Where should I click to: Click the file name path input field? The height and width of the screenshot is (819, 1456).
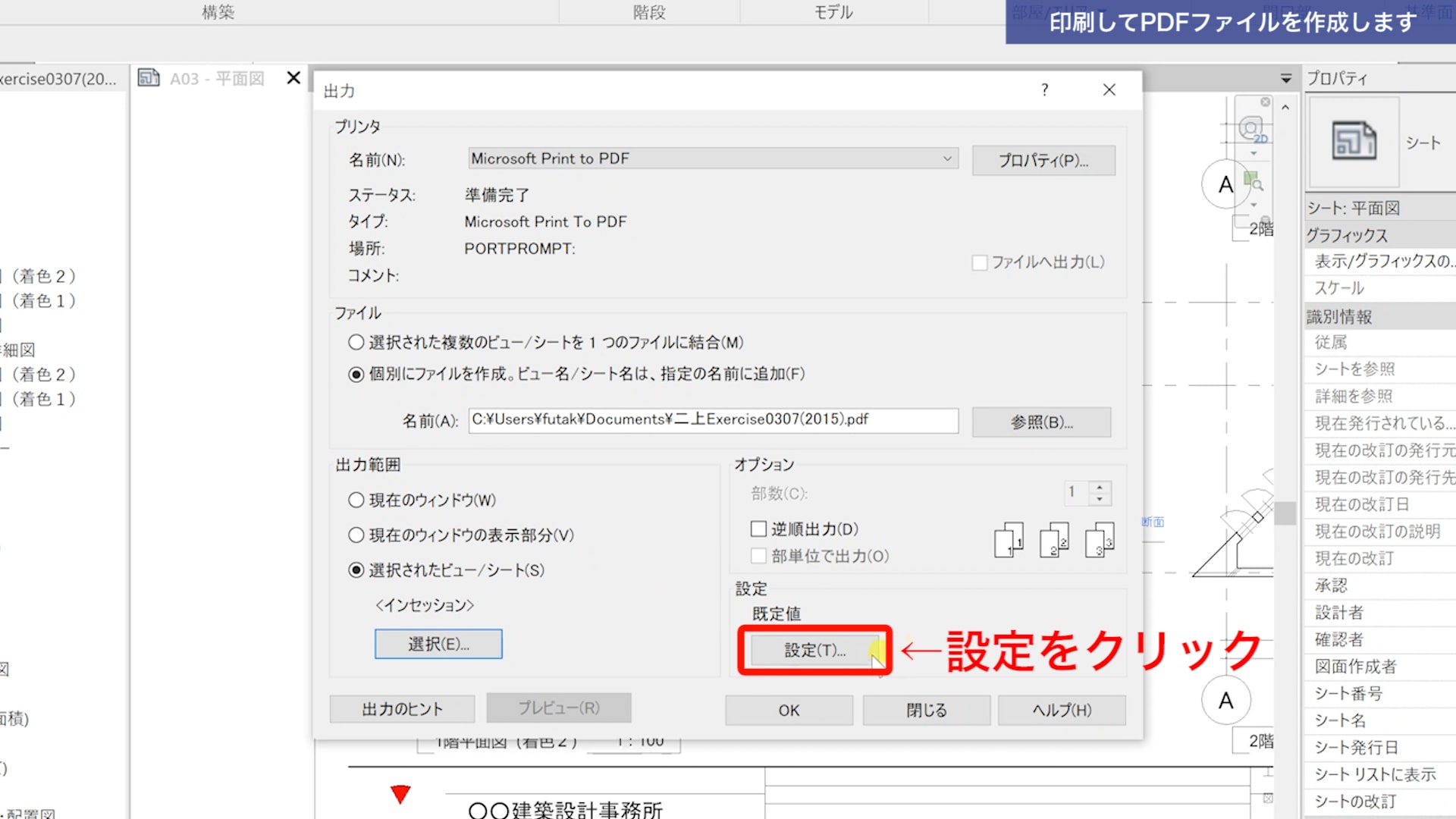[713, 420]
